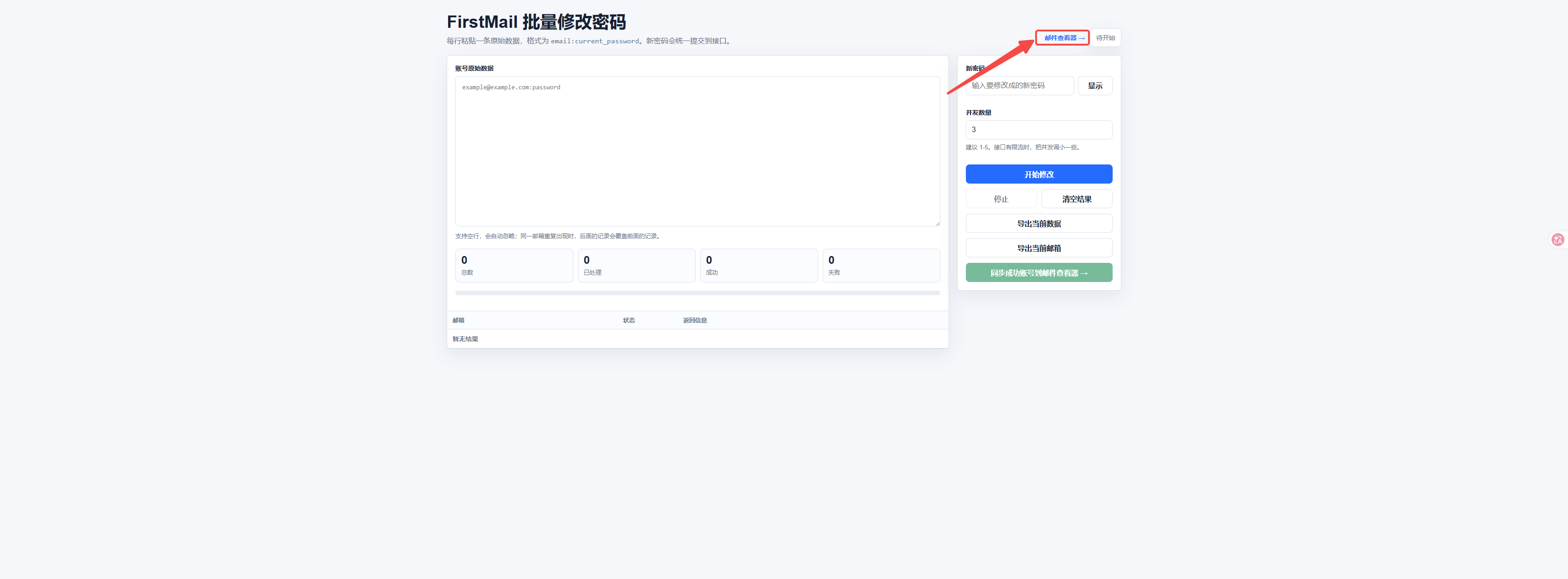1568x579 pixels.
Task: Click the 并发数量 number field
Action: [x=1039, y=129]
